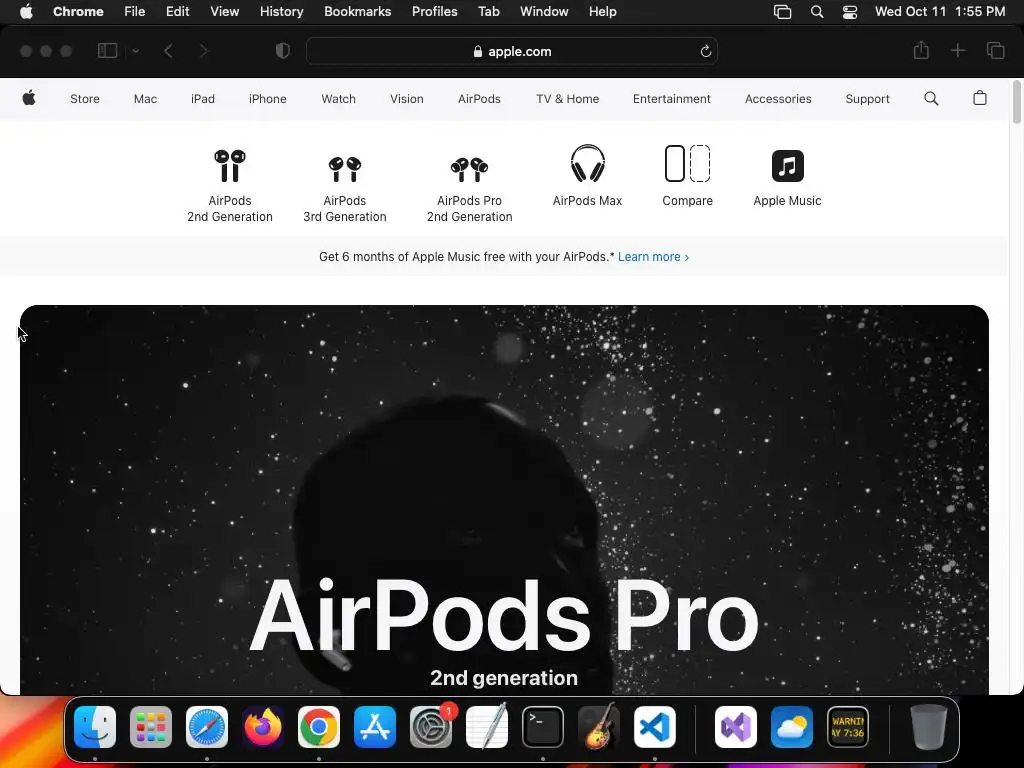Open the Support page
Viewport: 1024px width, 768px height.
867,99
